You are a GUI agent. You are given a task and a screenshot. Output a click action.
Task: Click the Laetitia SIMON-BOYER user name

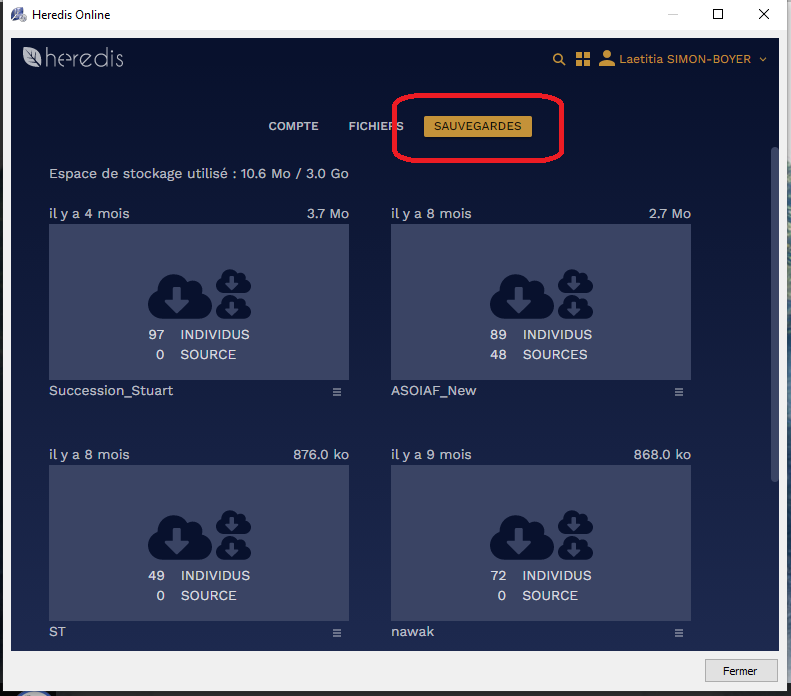685,60
